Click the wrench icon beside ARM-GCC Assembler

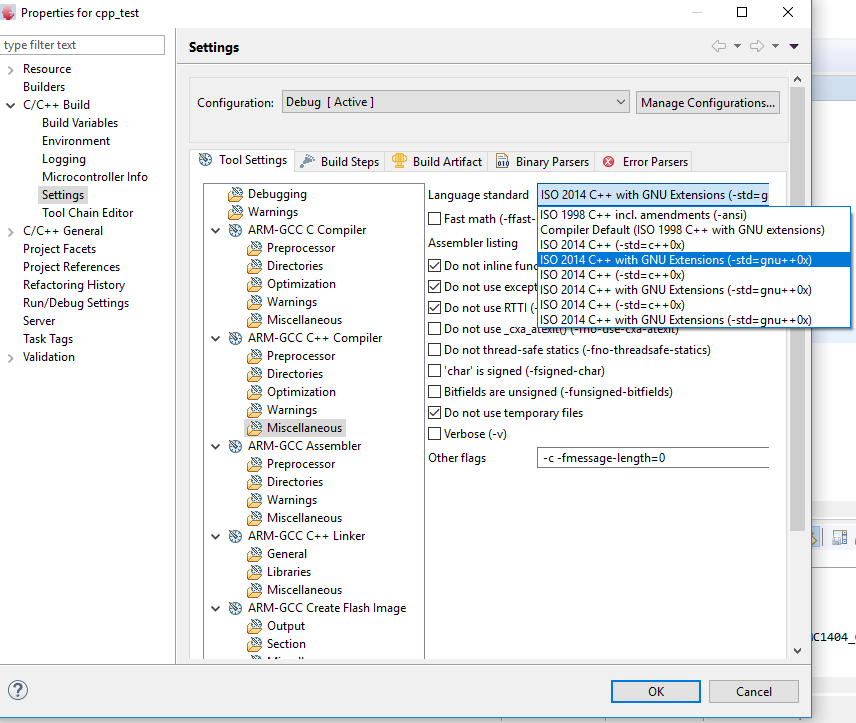(234, 445)
